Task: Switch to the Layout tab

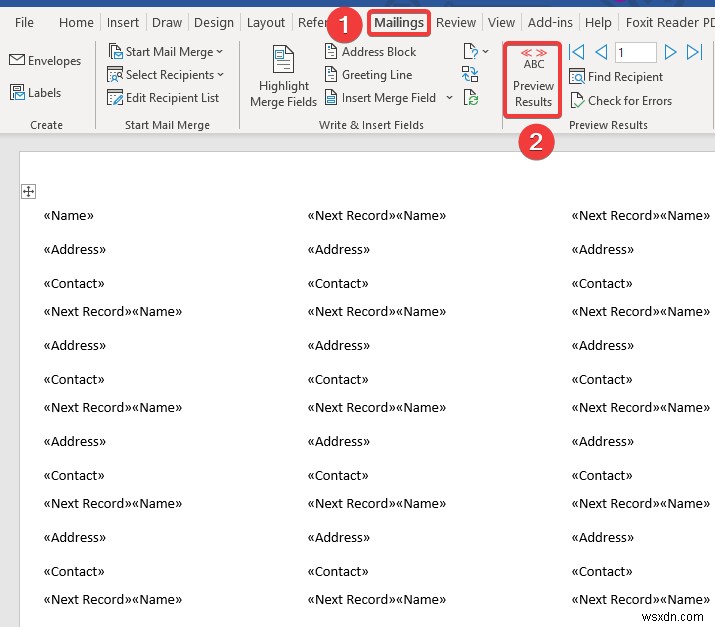Action: [x=266, y=22]
